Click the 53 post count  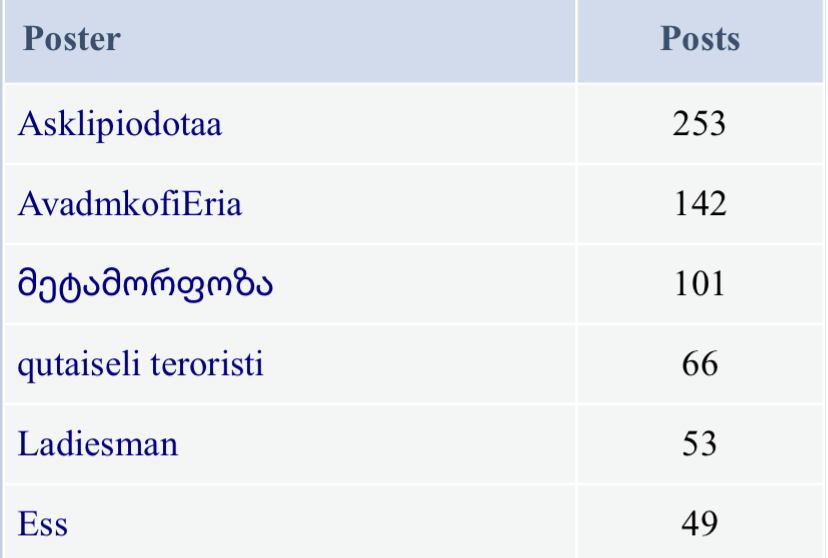(699, 443)
